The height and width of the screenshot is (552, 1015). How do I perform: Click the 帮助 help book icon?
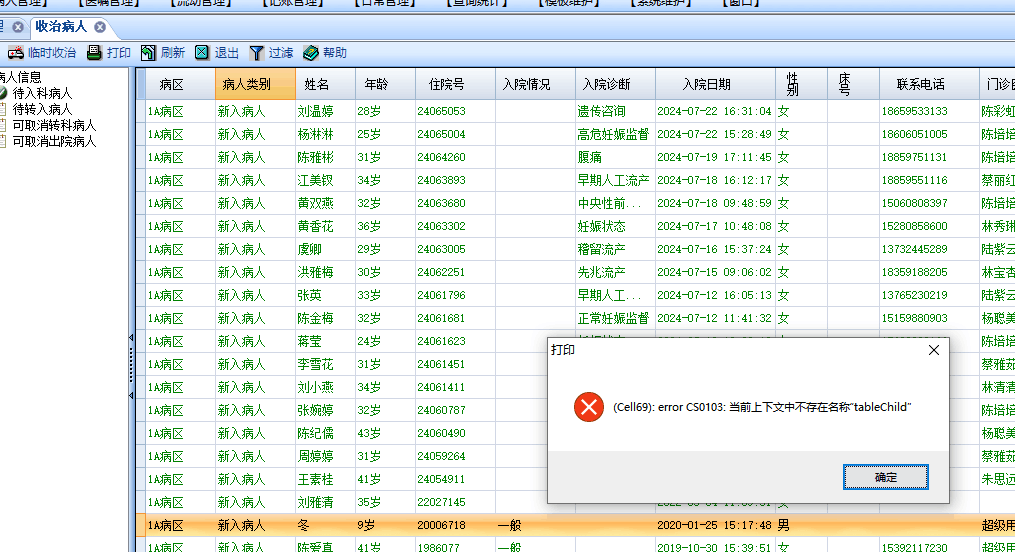(311, 53)
